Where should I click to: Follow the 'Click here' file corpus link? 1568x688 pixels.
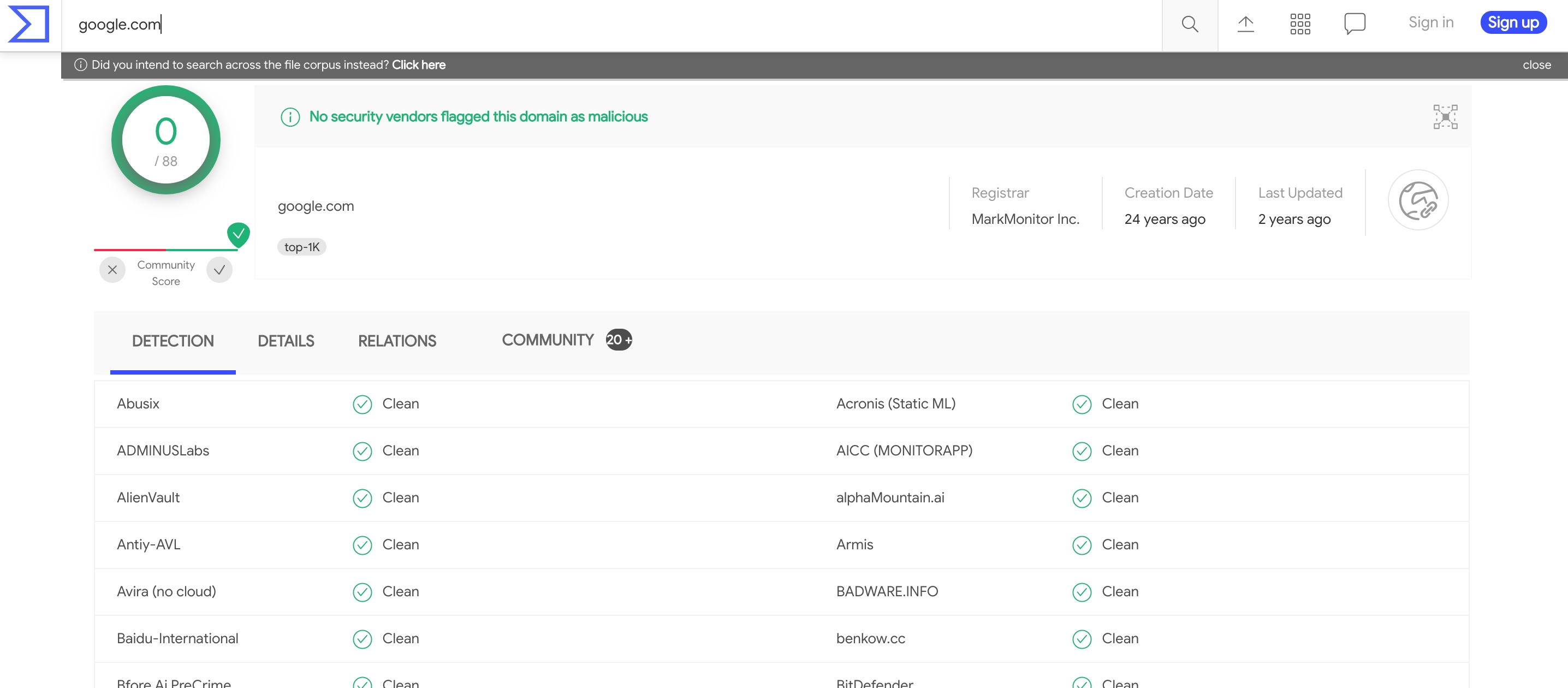click(x=418, y=65)
